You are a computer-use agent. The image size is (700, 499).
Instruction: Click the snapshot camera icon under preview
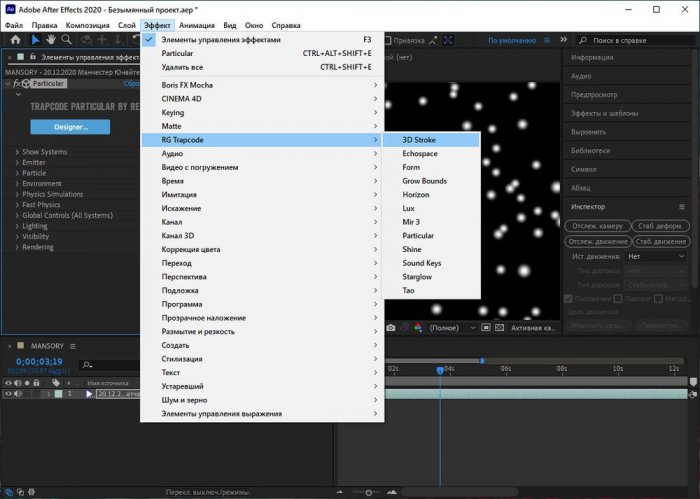coord(391,328)
